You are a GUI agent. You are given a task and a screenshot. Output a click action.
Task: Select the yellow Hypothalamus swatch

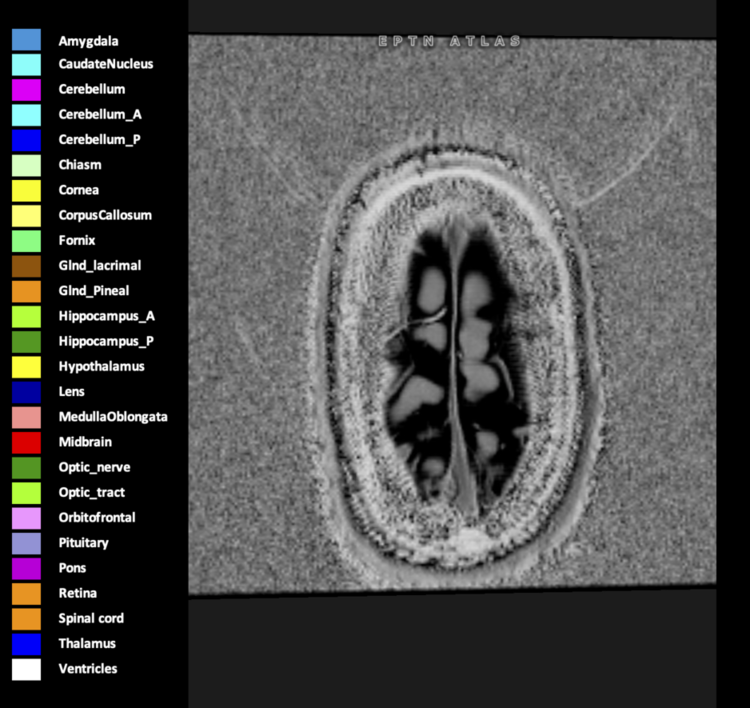26,367
